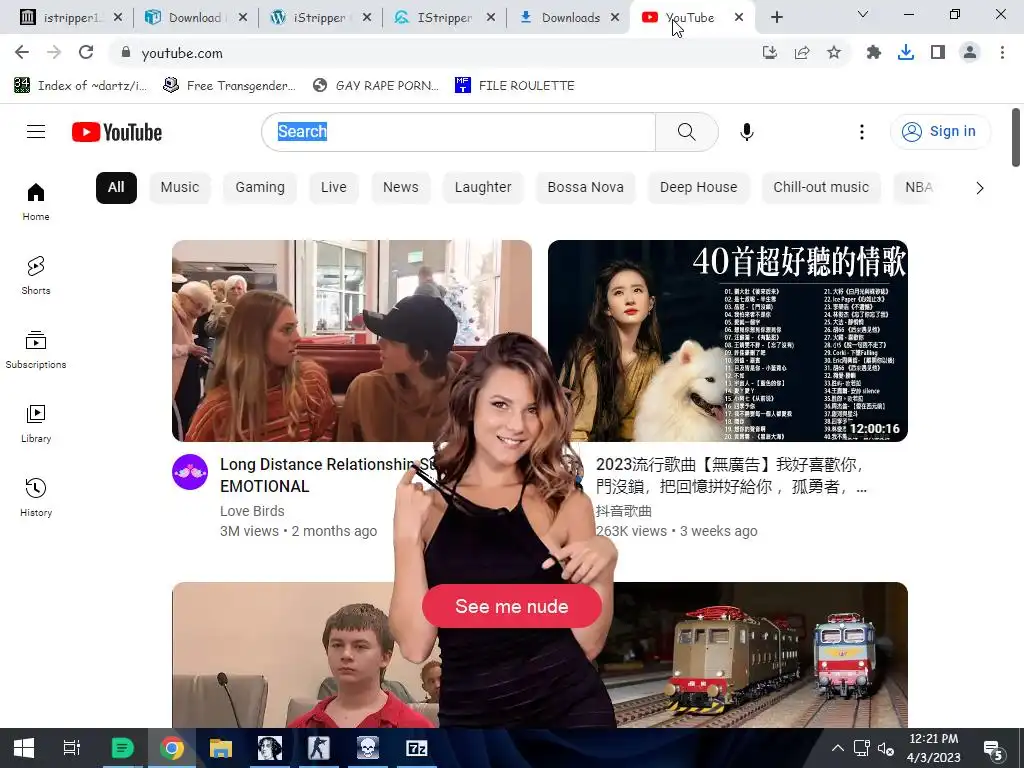Image resolution: width=1024 pixels, height=768 pixels.
Task: Open 7-Zip from the taskbar
Action: 417,748
